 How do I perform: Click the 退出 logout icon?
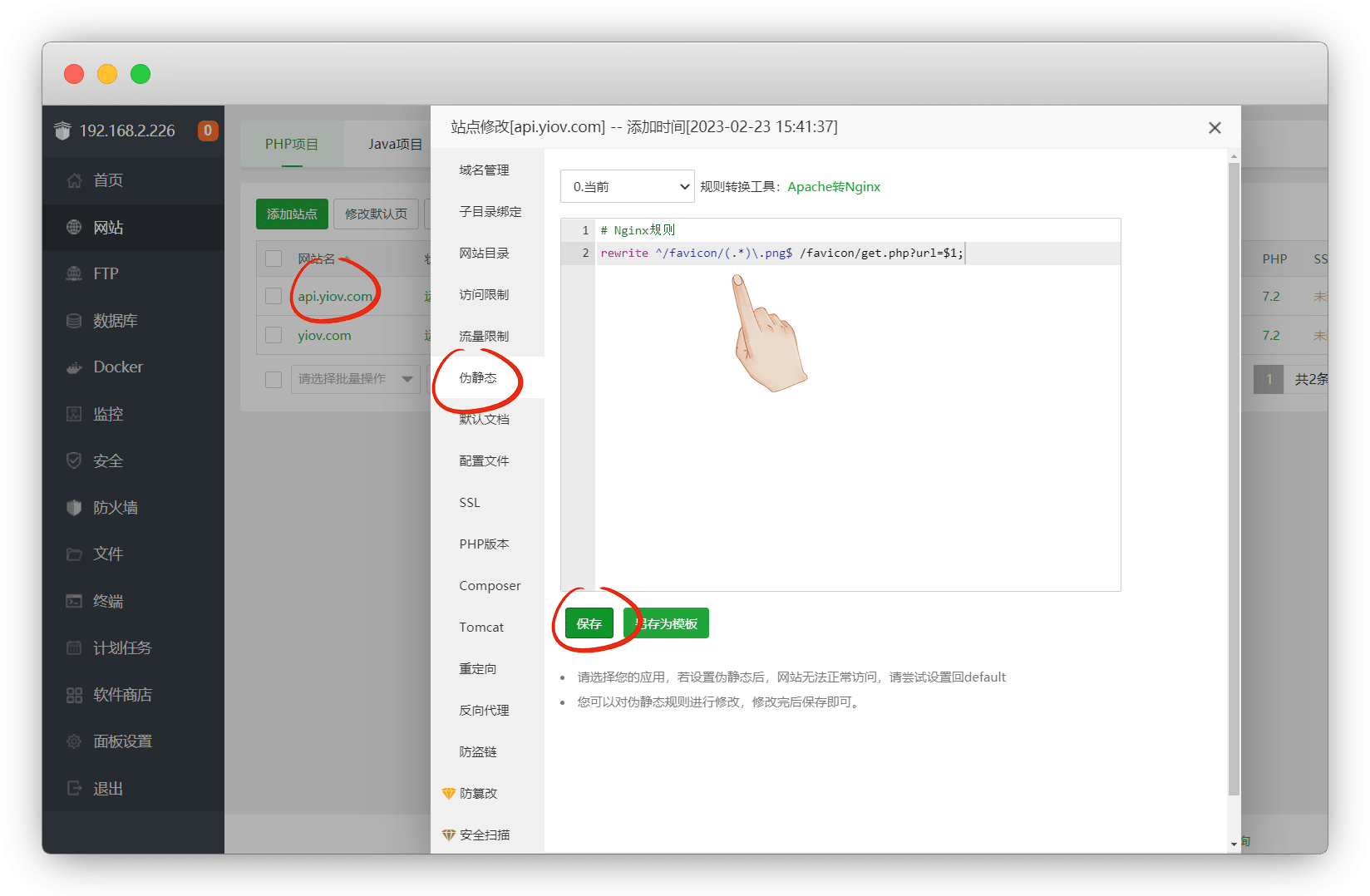click(x=74, y=788)
